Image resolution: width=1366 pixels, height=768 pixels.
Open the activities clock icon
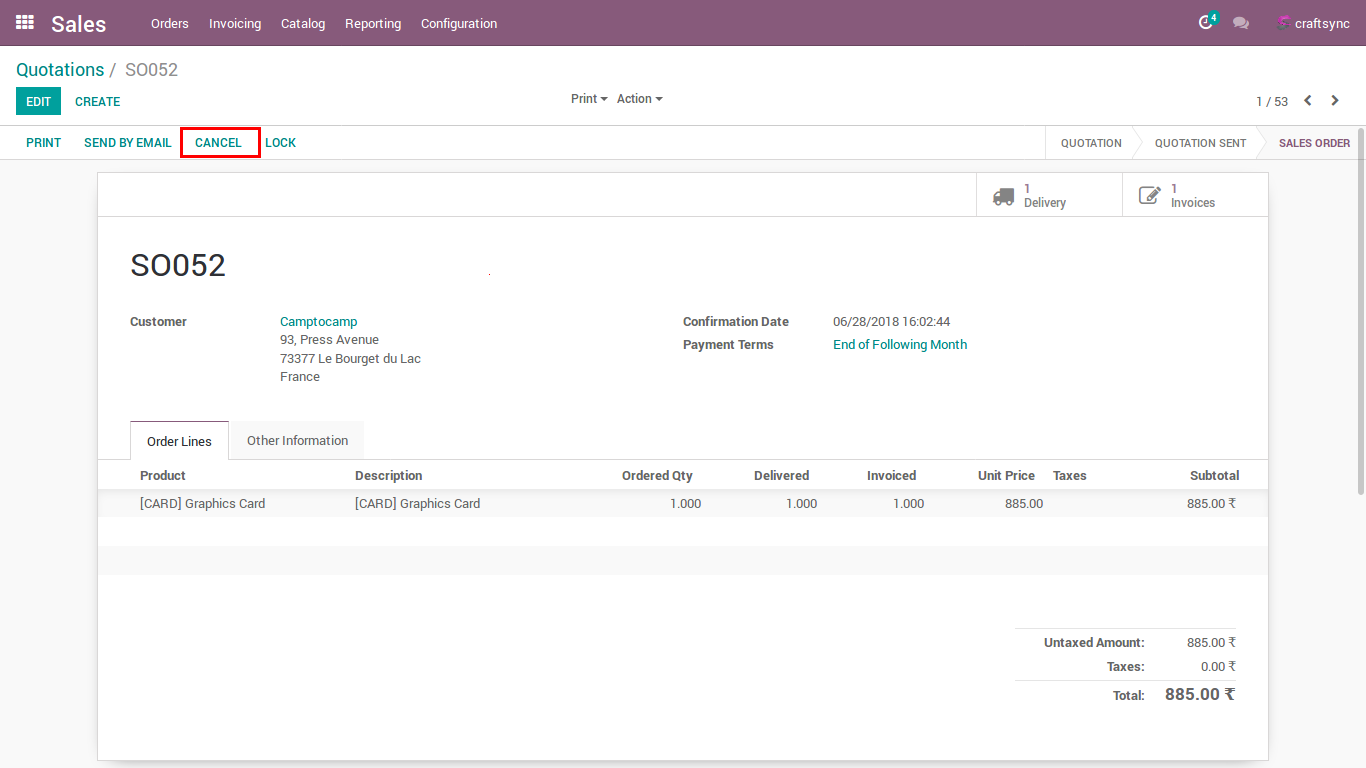click(x=1206, y=23)
